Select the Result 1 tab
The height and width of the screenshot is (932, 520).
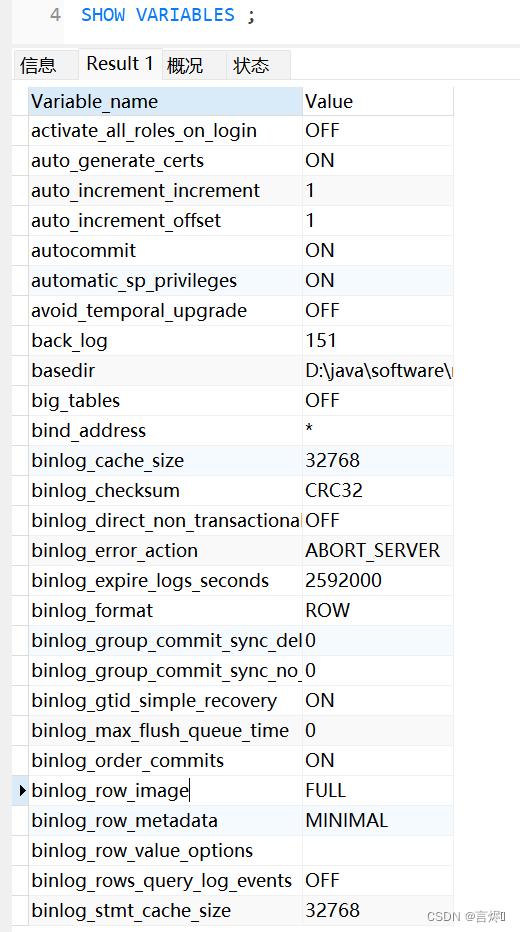[120, 64]
